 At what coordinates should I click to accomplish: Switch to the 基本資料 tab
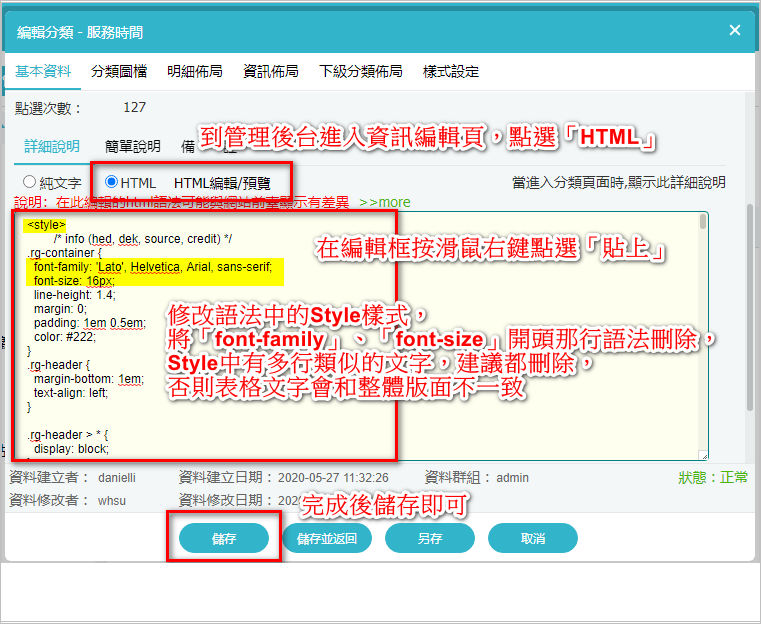(x=43, y=72)
